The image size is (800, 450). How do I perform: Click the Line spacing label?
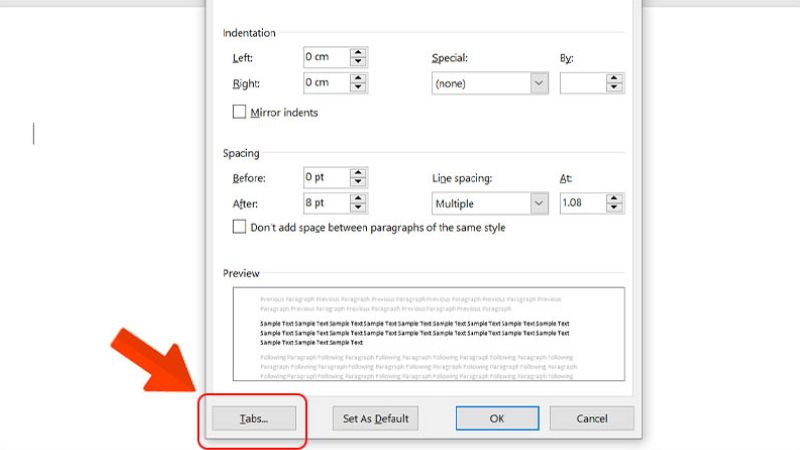point(462,178)
